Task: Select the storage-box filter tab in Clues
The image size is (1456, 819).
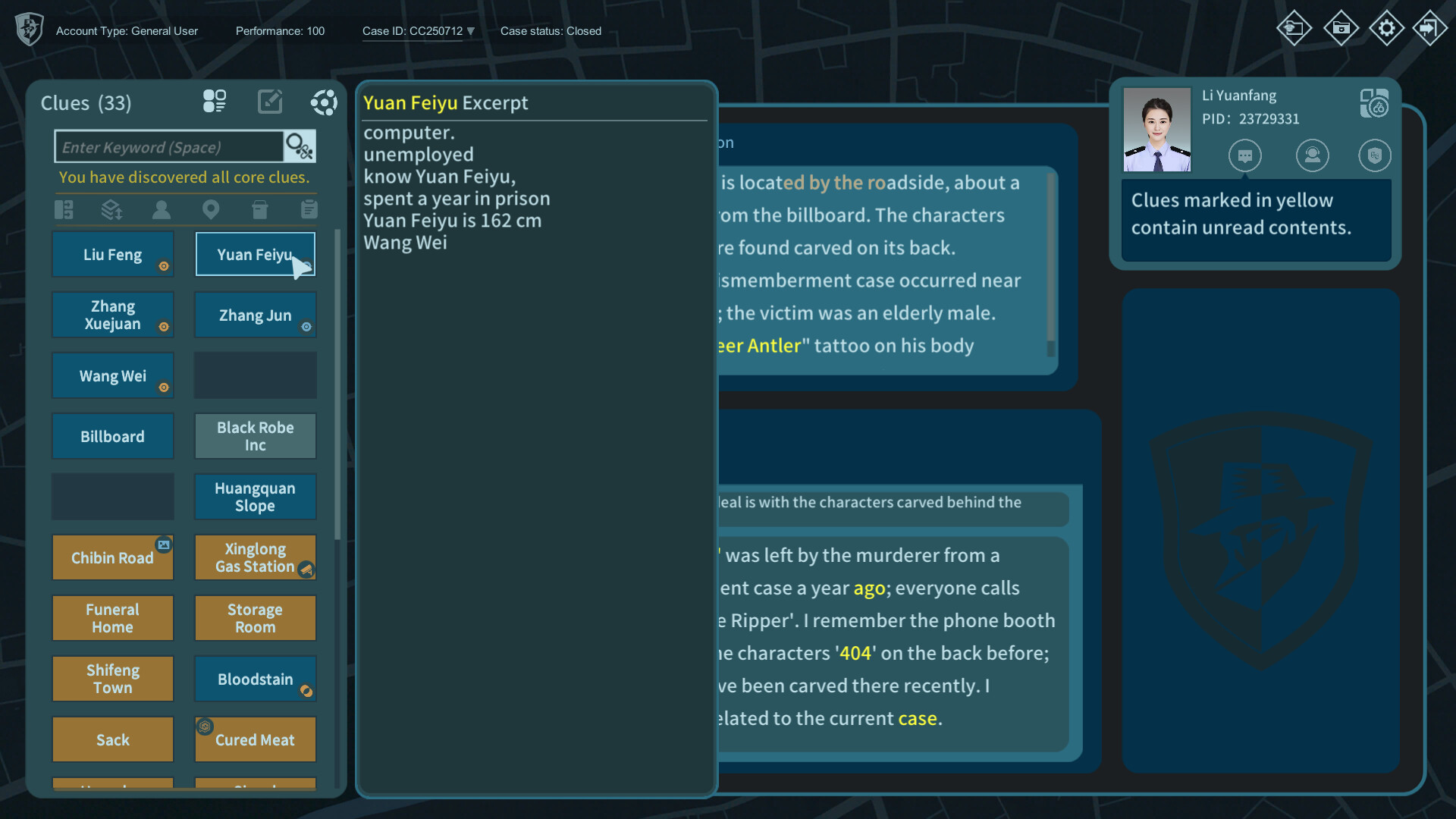Action: click(x=260, y=209)
